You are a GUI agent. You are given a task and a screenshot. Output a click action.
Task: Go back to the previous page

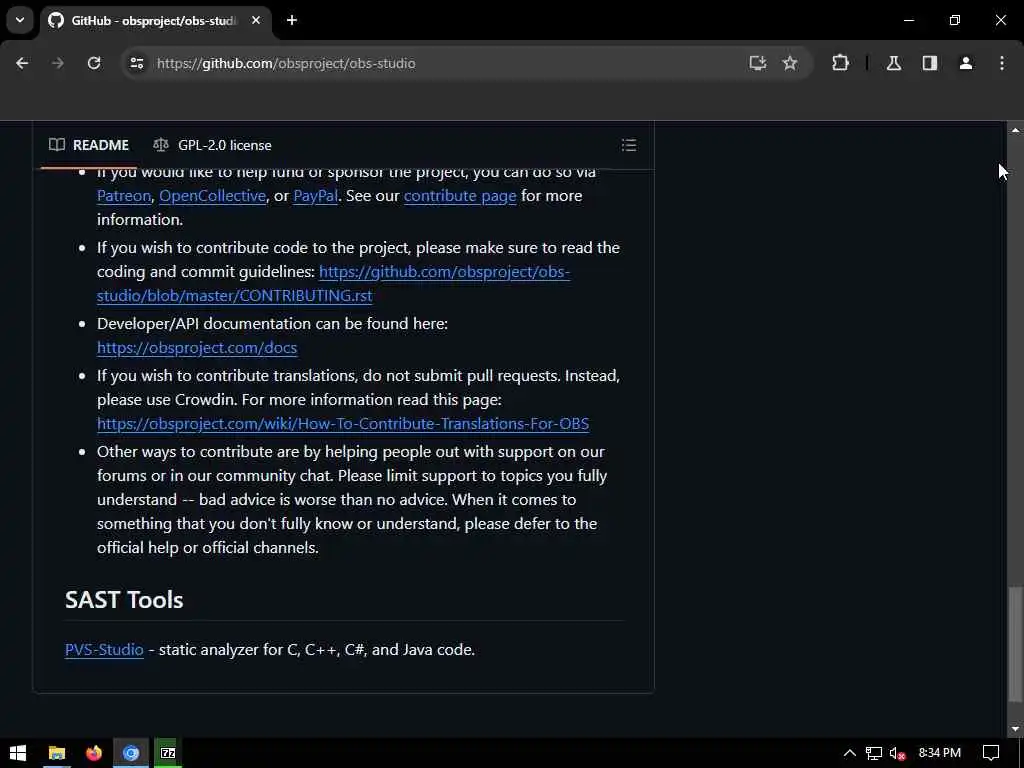22,63
